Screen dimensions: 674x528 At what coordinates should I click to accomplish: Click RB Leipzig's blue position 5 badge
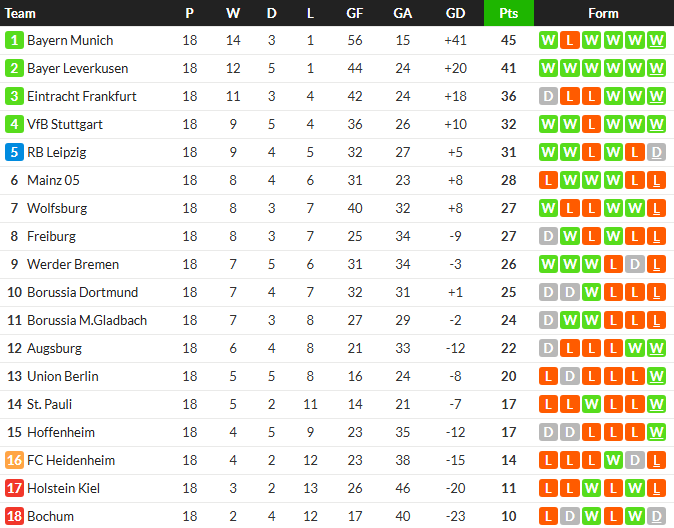point(14,153)
